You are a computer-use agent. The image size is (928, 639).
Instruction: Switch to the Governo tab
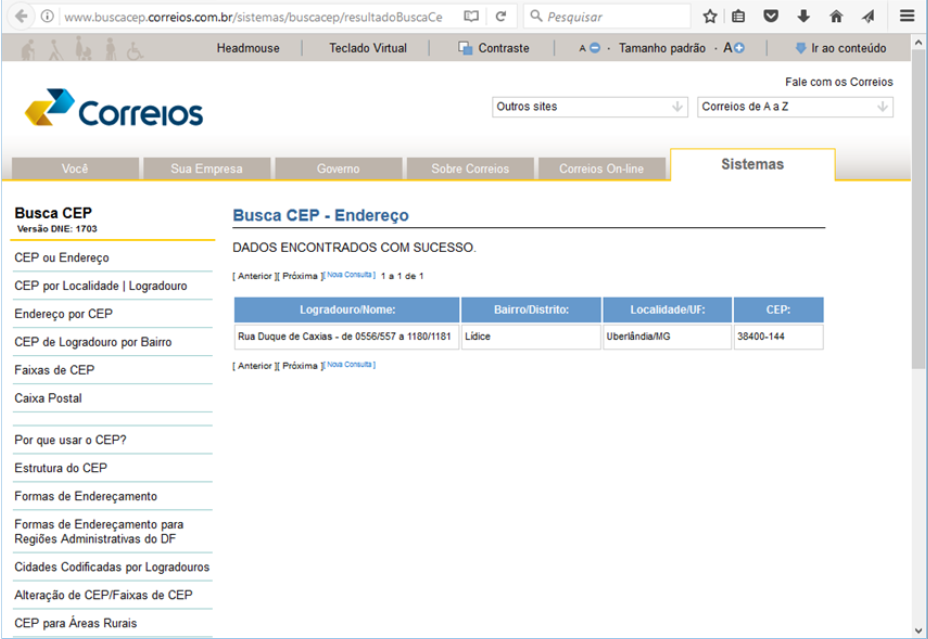[338, 169]
